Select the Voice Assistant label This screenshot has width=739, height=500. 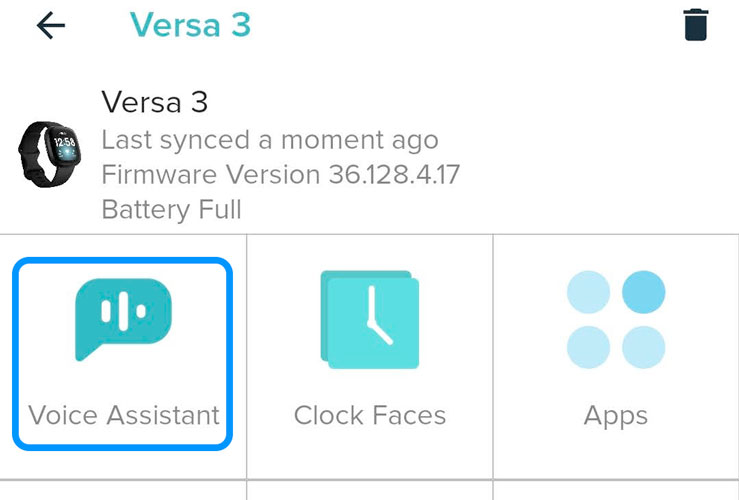(x=124, y=415)
